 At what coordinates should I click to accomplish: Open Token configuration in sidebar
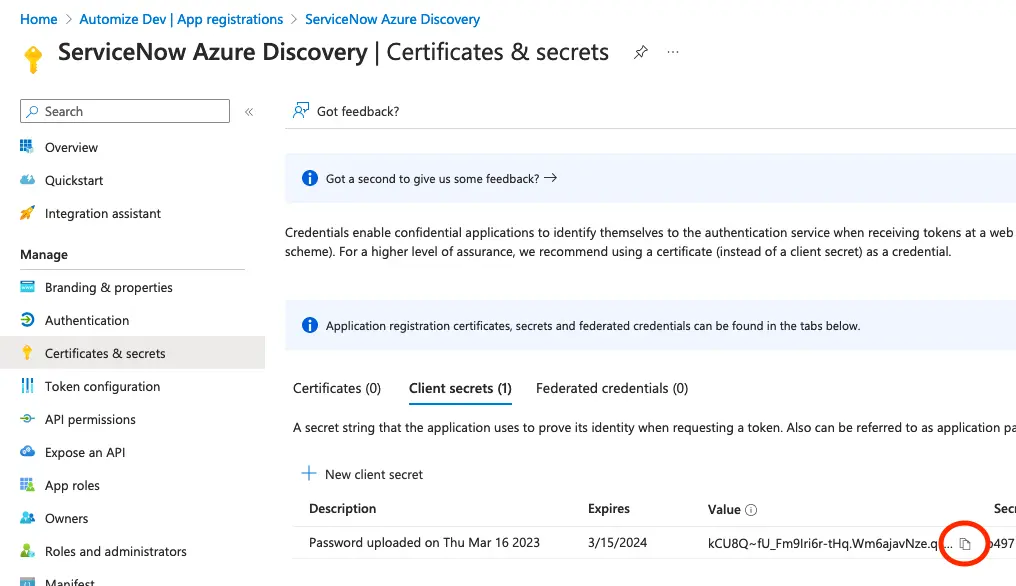click(x=102, y=386)
